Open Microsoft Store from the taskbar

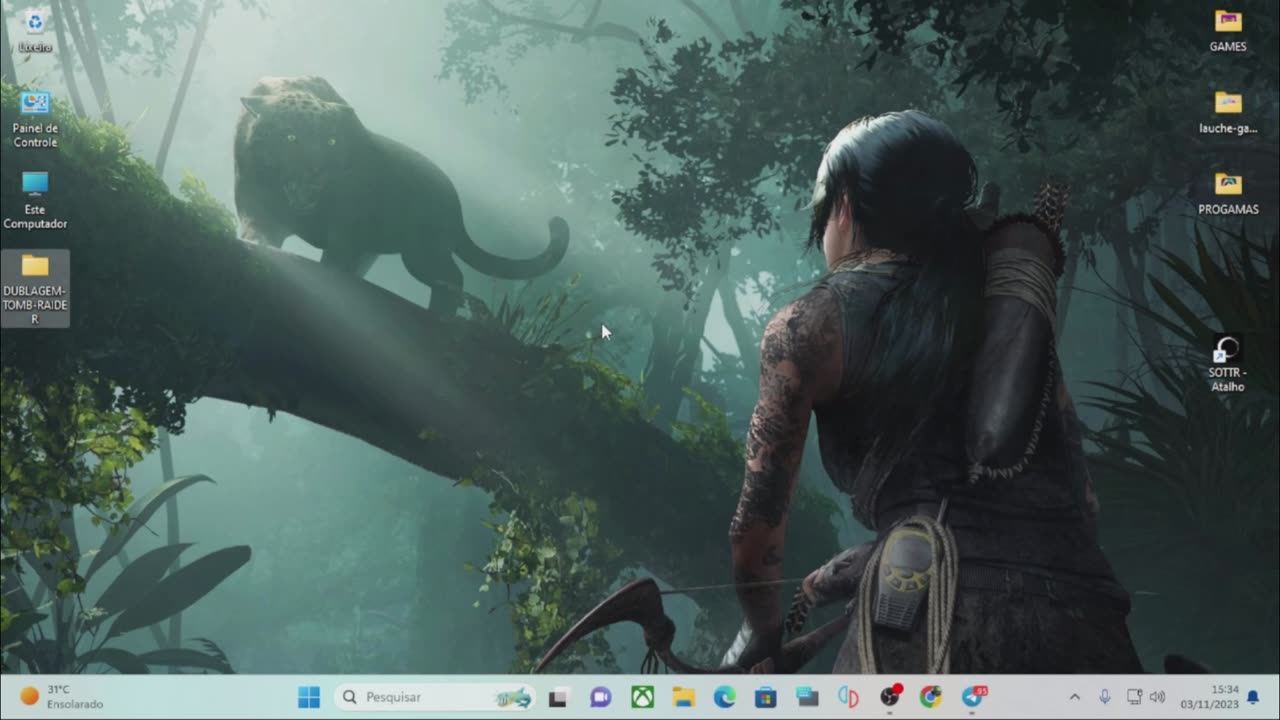pyautogui.click(x=766, y=697)
